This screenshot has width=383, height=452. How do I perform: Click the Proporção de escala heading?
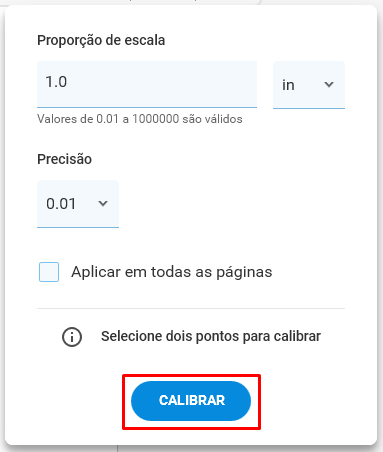[x=101, y=40]
